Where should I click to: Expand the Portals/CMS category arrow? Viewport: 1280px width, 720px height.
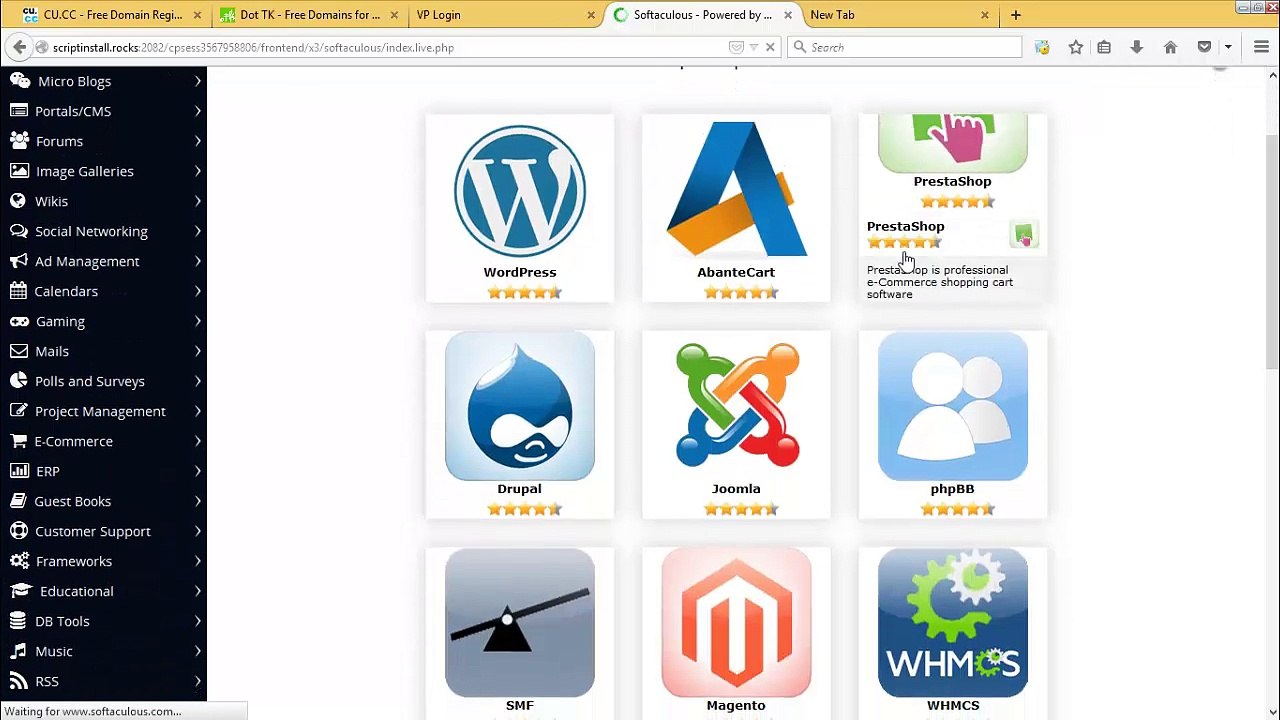click(x=197, y=111)
